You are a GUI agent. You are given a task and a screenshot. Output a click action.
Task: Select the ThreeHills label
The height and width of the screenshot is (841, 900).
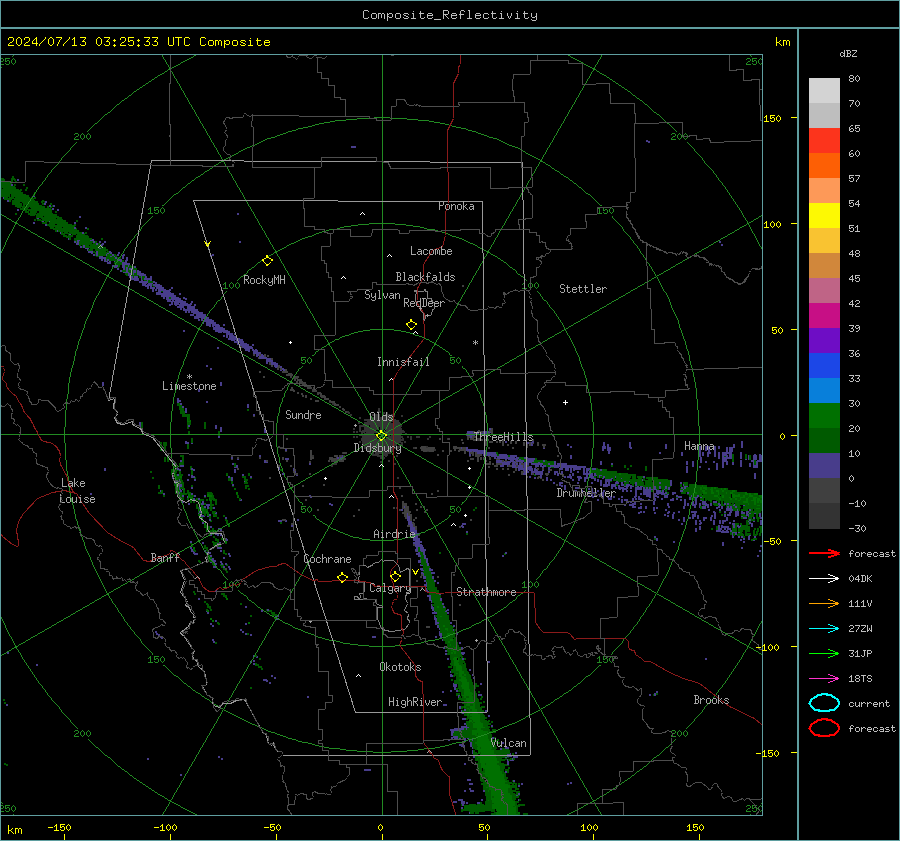coord(503,437)
